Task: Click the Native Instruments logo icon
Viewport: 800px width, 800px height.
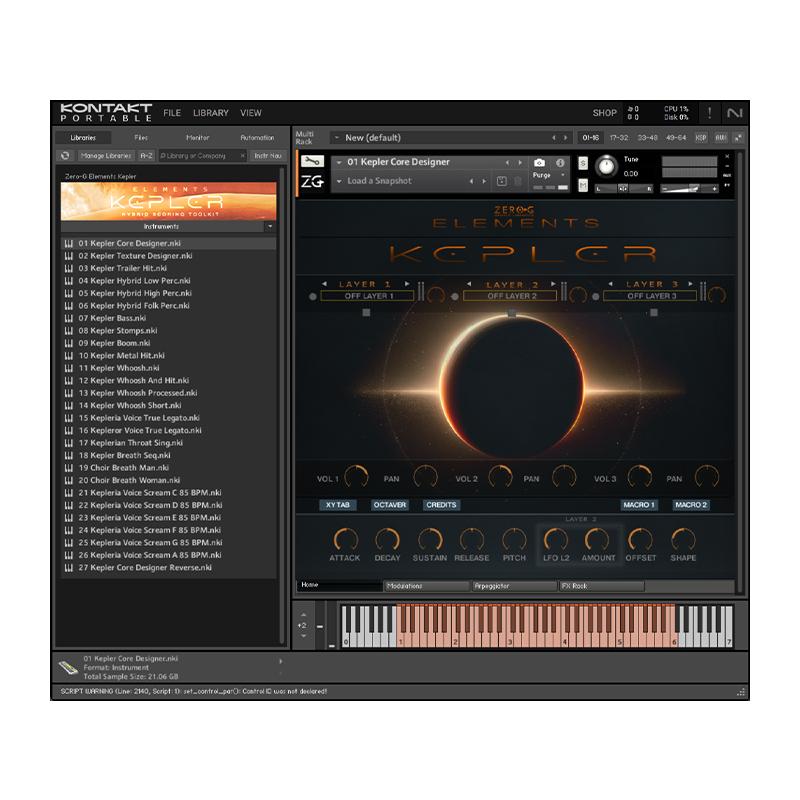Action: [734, 113]
